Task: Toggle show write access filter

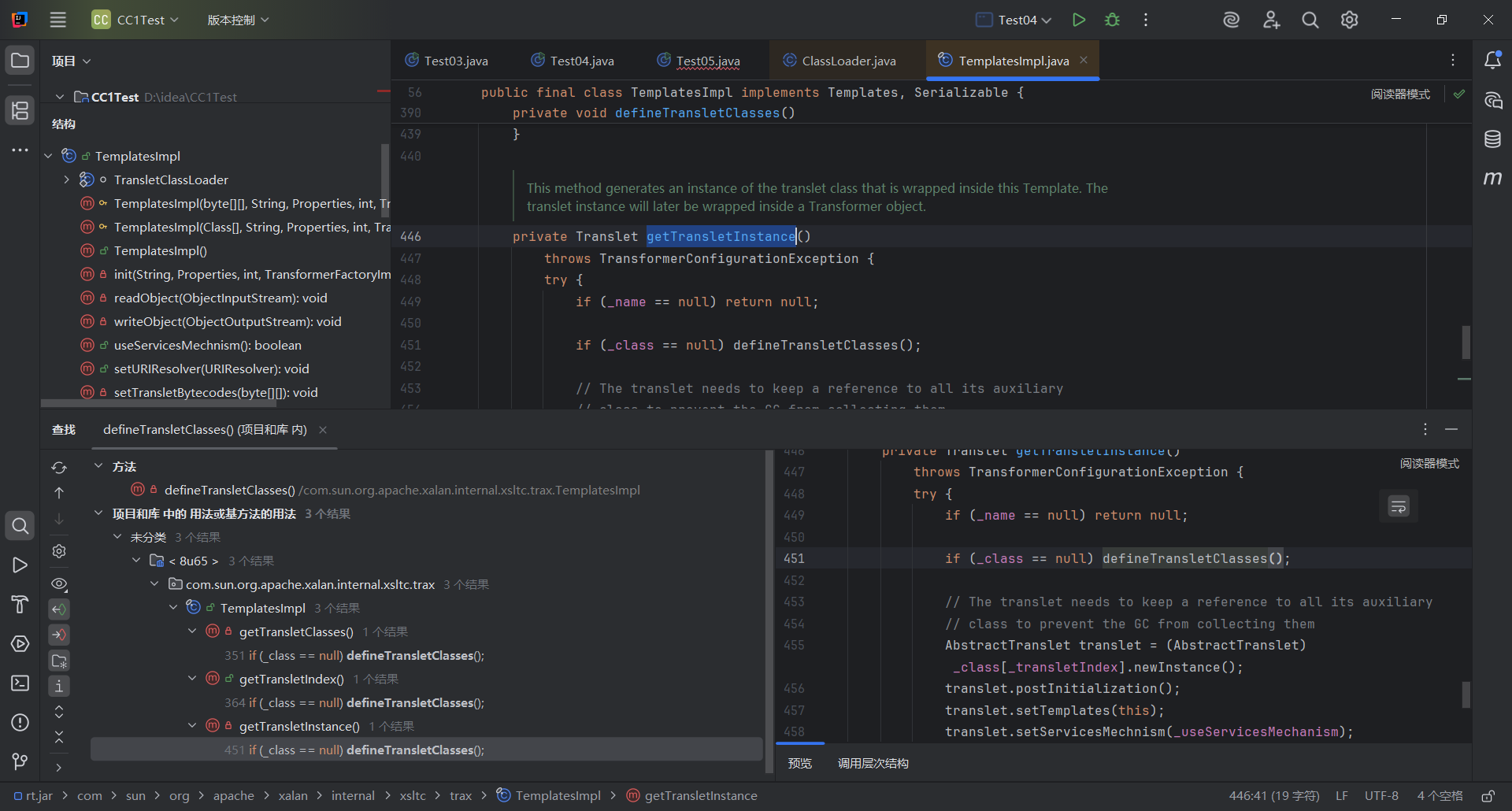Action: [59, 635]
